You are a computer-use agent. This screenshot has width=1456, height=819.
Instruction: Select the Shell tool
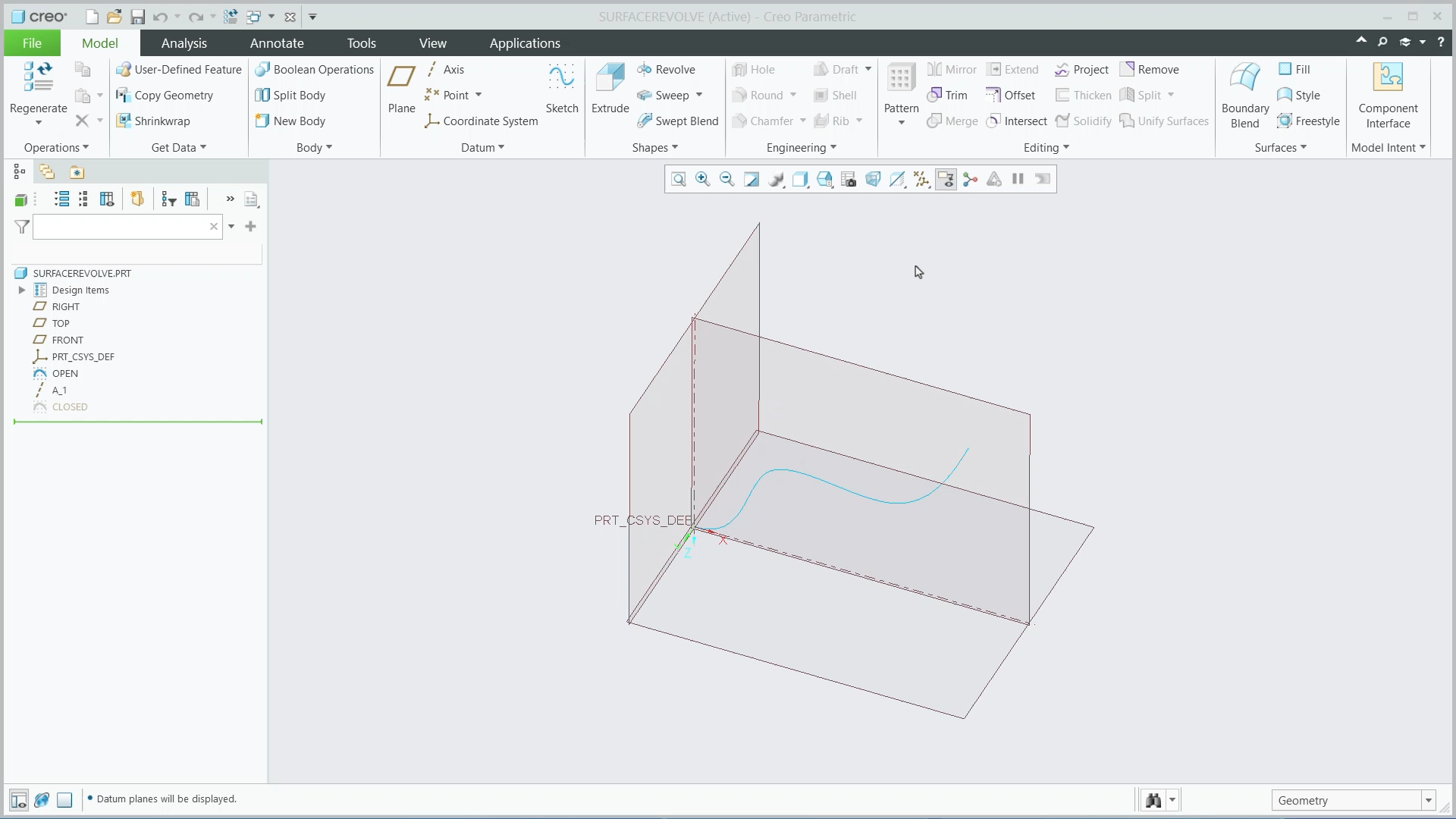click(x=836, y=95)
